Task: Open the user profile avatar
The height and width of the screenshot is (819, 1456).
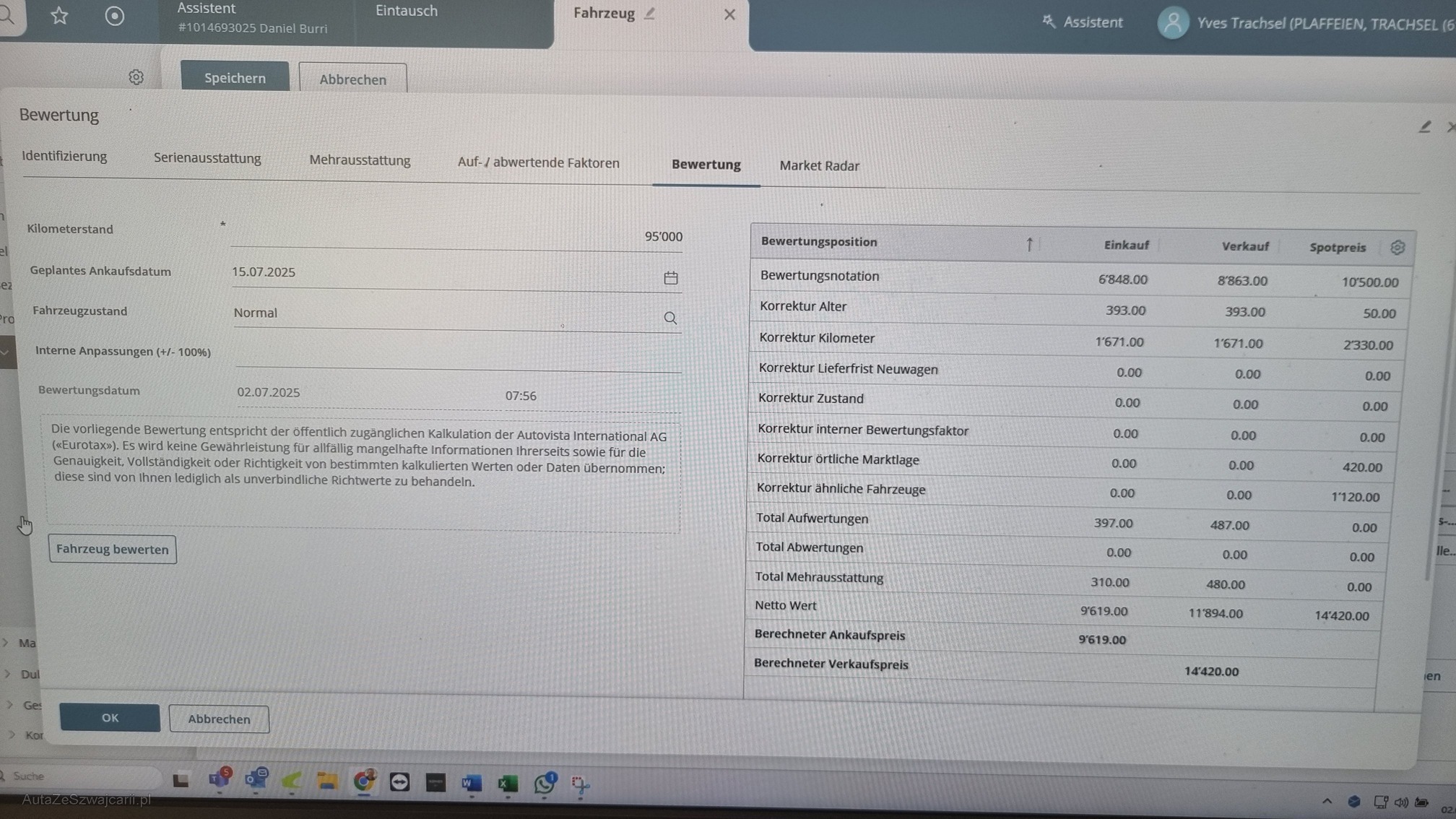Action: point(1173,23)
